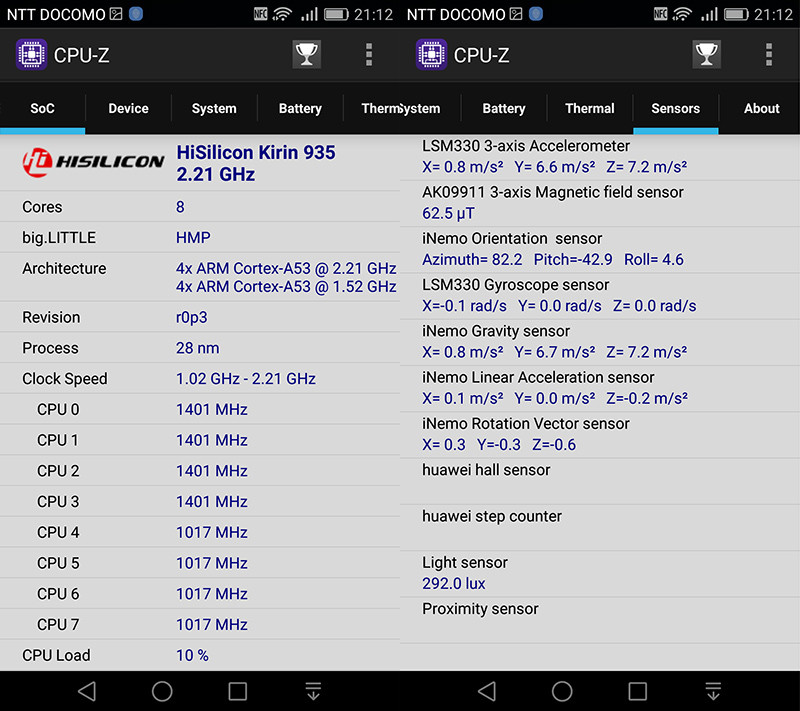
Task: Tap CPU-Z app icon in left screen
Action: click(31, 54)
